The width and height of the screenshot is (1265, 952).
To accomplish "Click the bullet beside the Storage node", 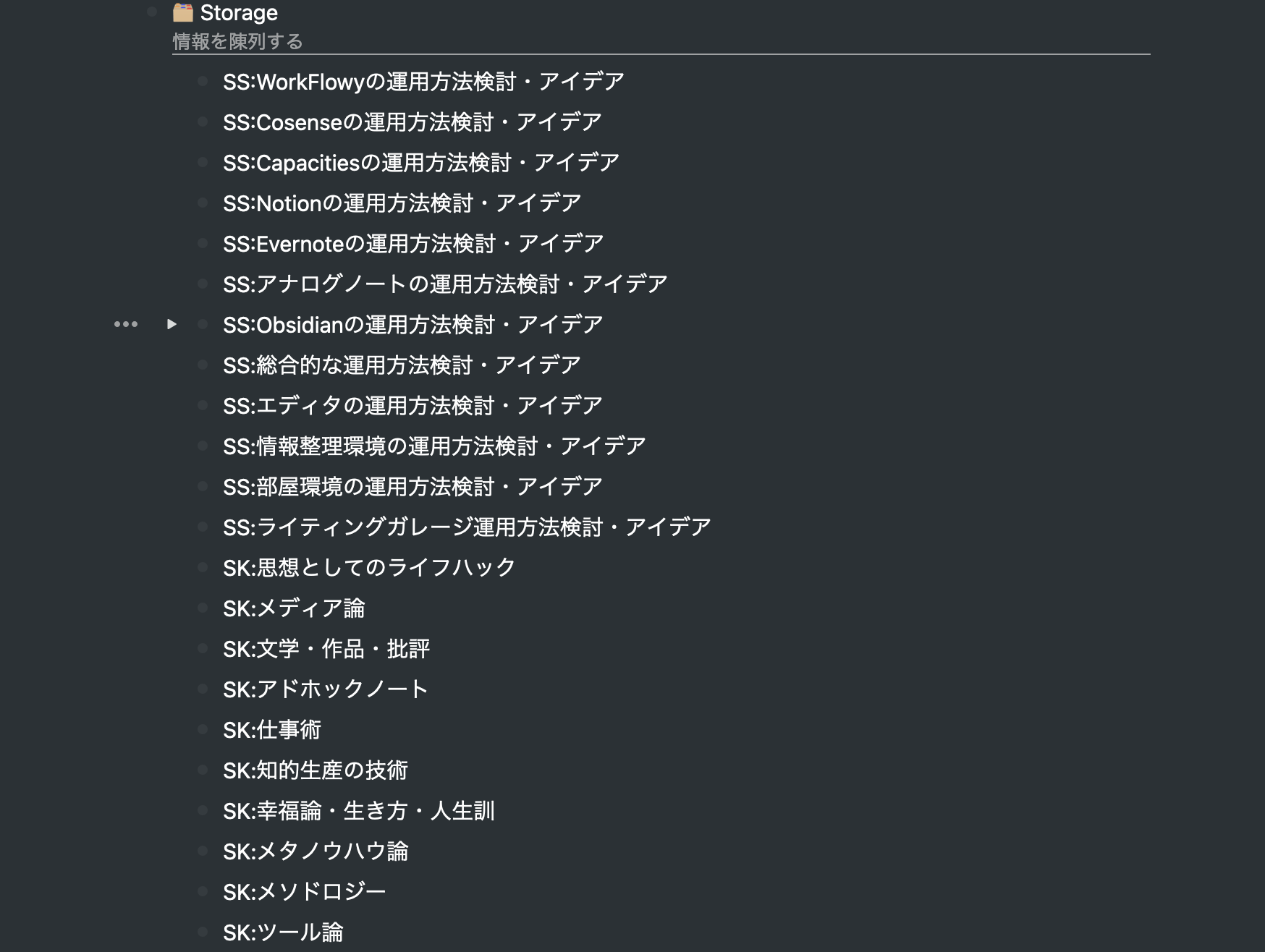I will click(153, 12).
